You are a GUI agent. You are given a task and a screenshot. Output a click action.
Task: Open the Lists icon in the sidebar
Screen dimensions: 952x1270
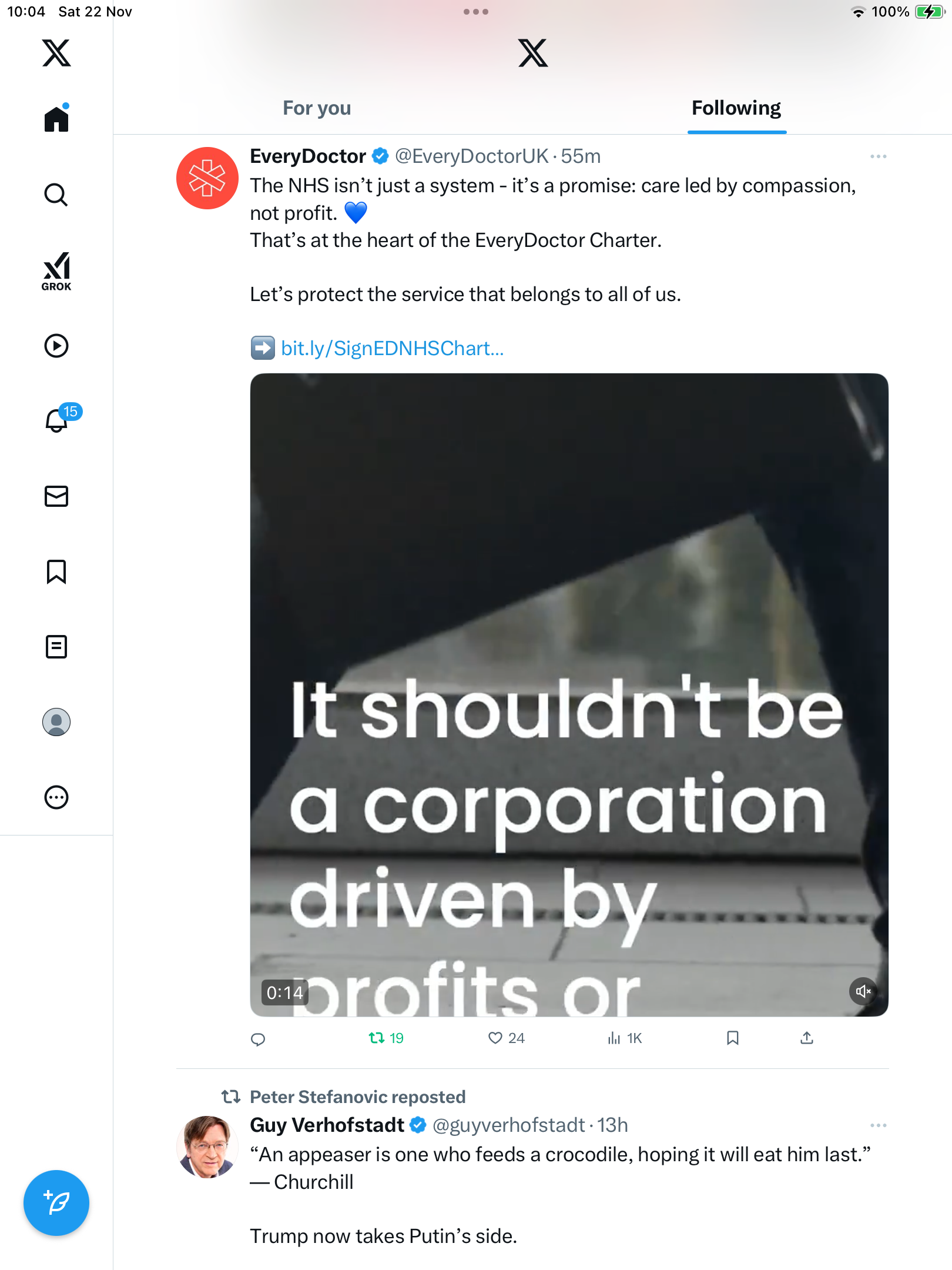click(x=56, y=647)
